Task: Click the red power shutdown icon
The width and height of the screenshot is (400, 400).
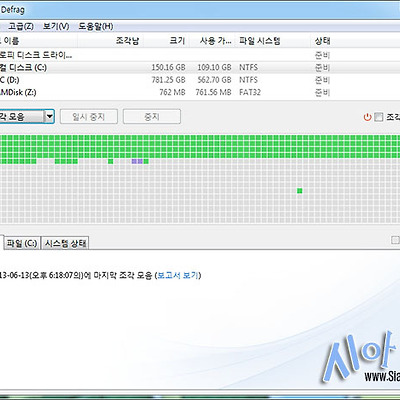Action: pyautogui.click(x=367, y=117)
